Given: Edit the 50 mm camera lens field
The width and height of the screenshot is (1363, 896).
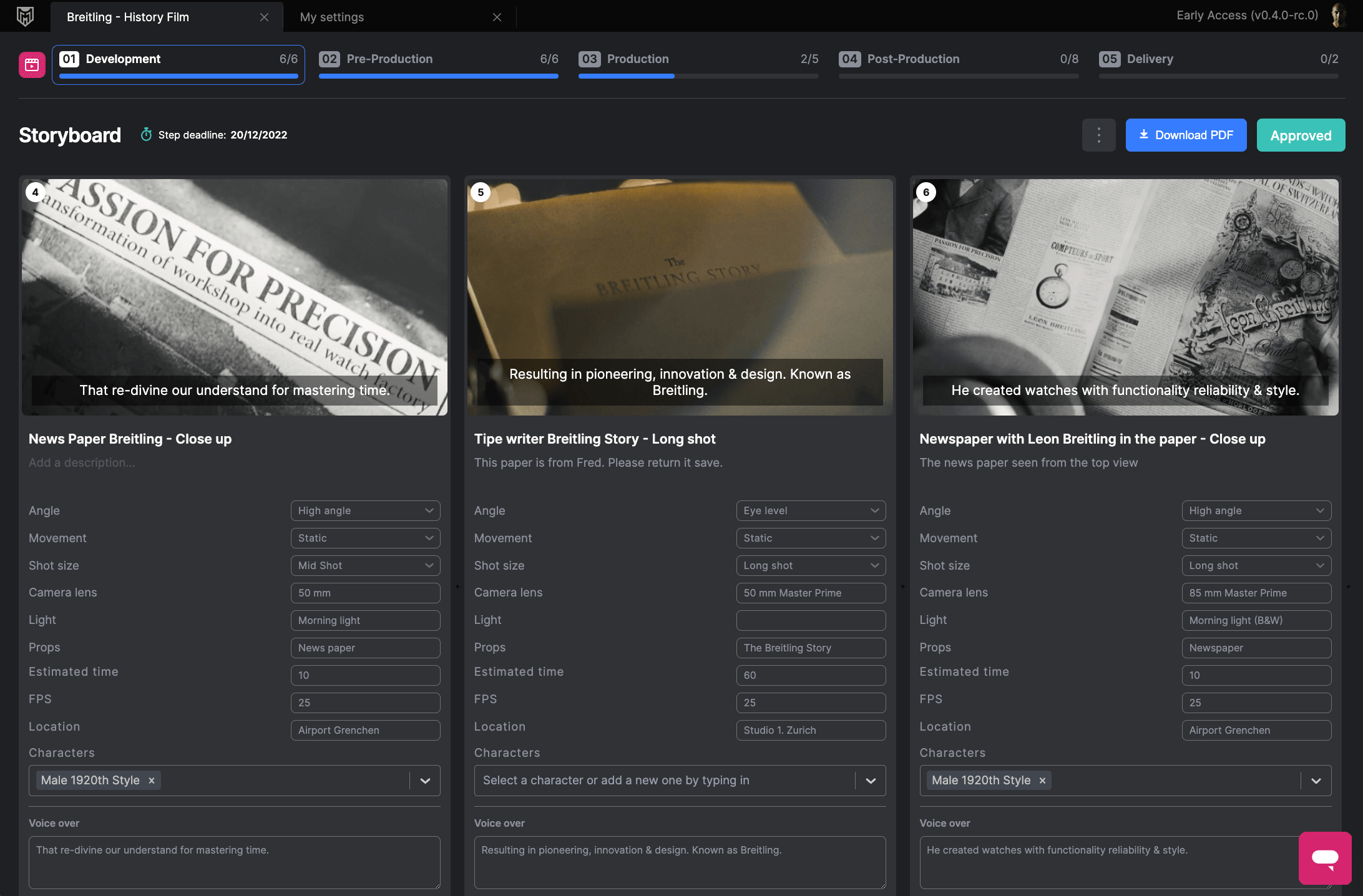Looking at the screenshot, I should [x=365, y=593].
